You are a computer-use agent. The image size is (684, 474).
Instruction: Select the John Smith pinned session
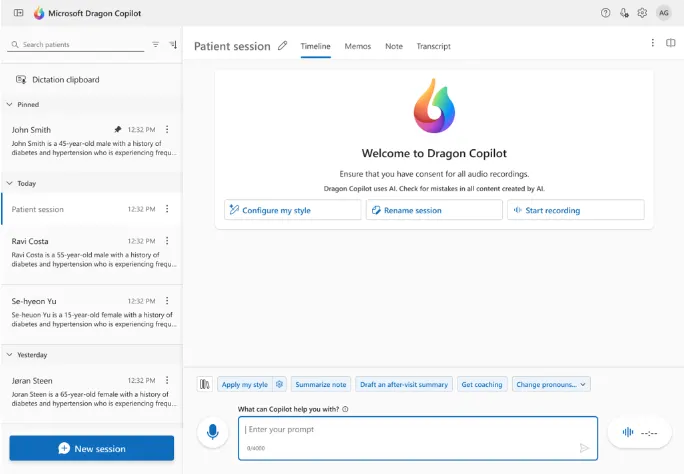click(92, 141)
